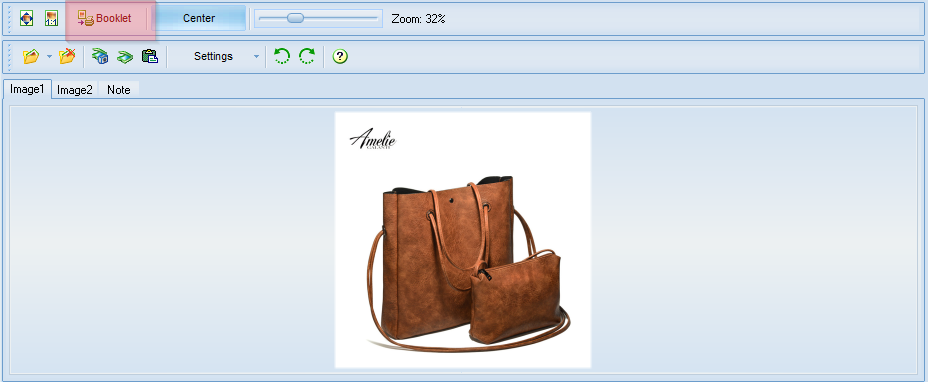
Task: Acquire image from the scanner icon
Action: 125,56
